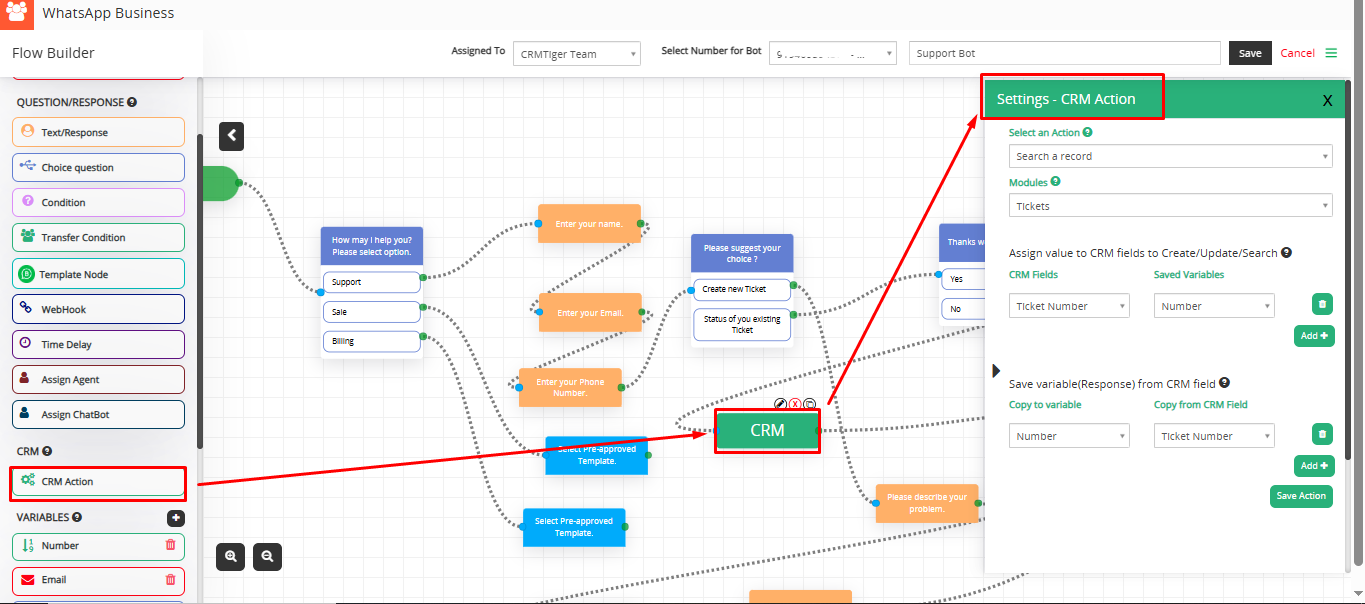Select the Transfer Condition node type
The height and width of the screenshot is (604, 1365).
99,237
